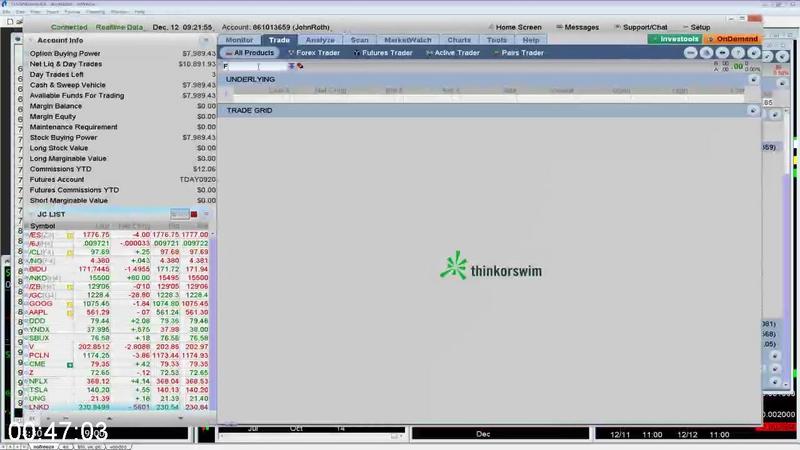Click the yellow icon on /ES row

[x=70, y=236]
